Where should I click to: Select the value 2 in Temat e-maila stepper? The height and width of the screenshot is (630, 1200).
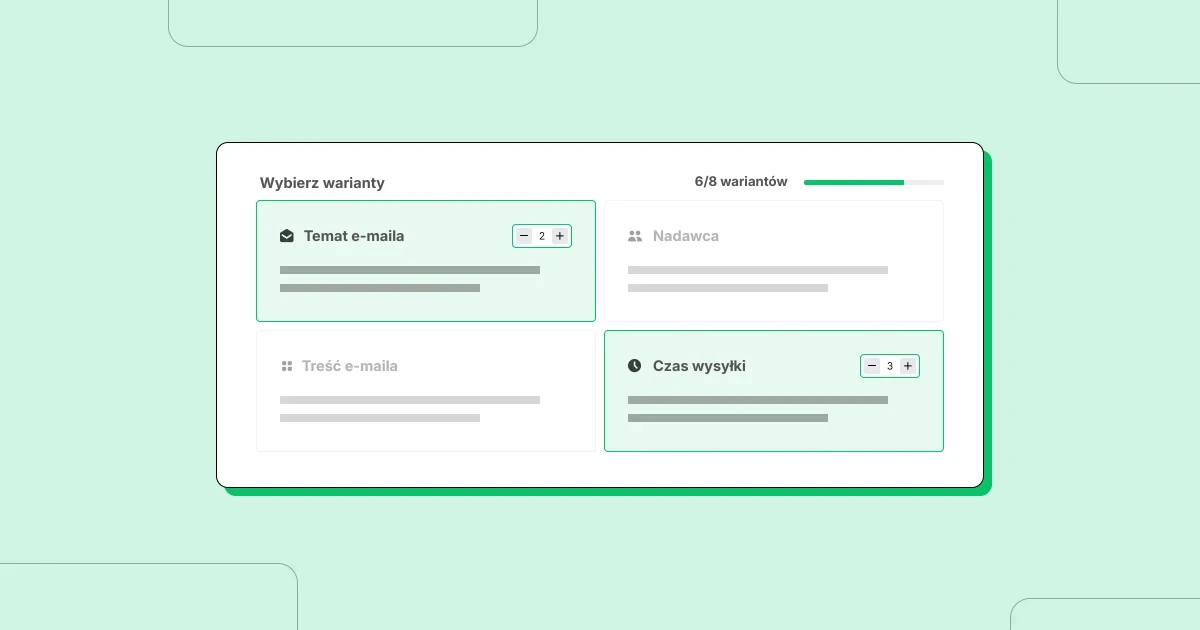tap(542, 236)
